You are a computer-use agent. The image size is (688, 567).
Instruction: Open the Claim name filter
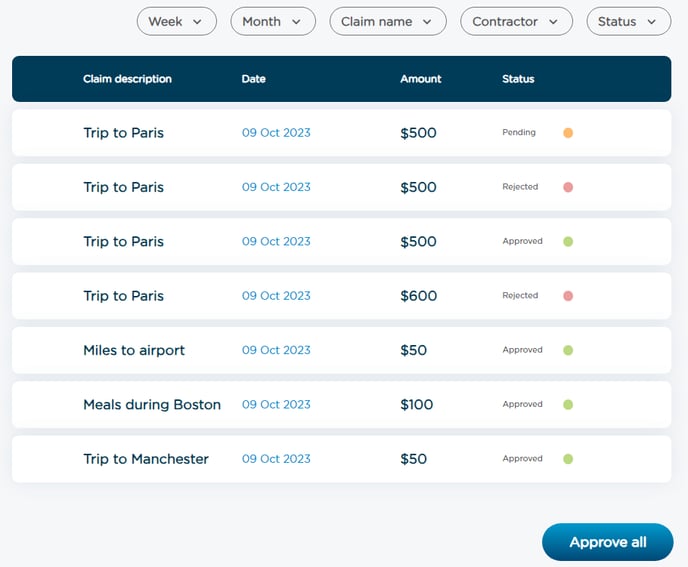tap(387, 22)
